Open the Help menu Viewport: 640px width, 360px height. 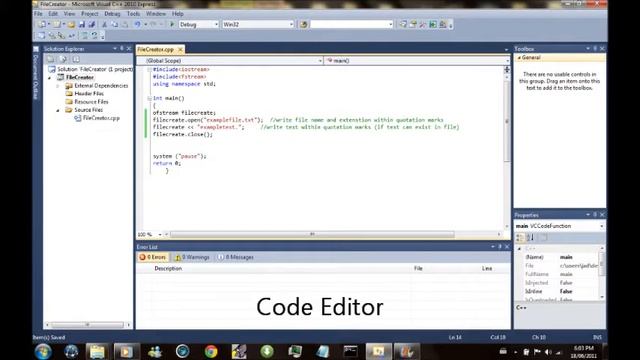click(x=178, y=14)
